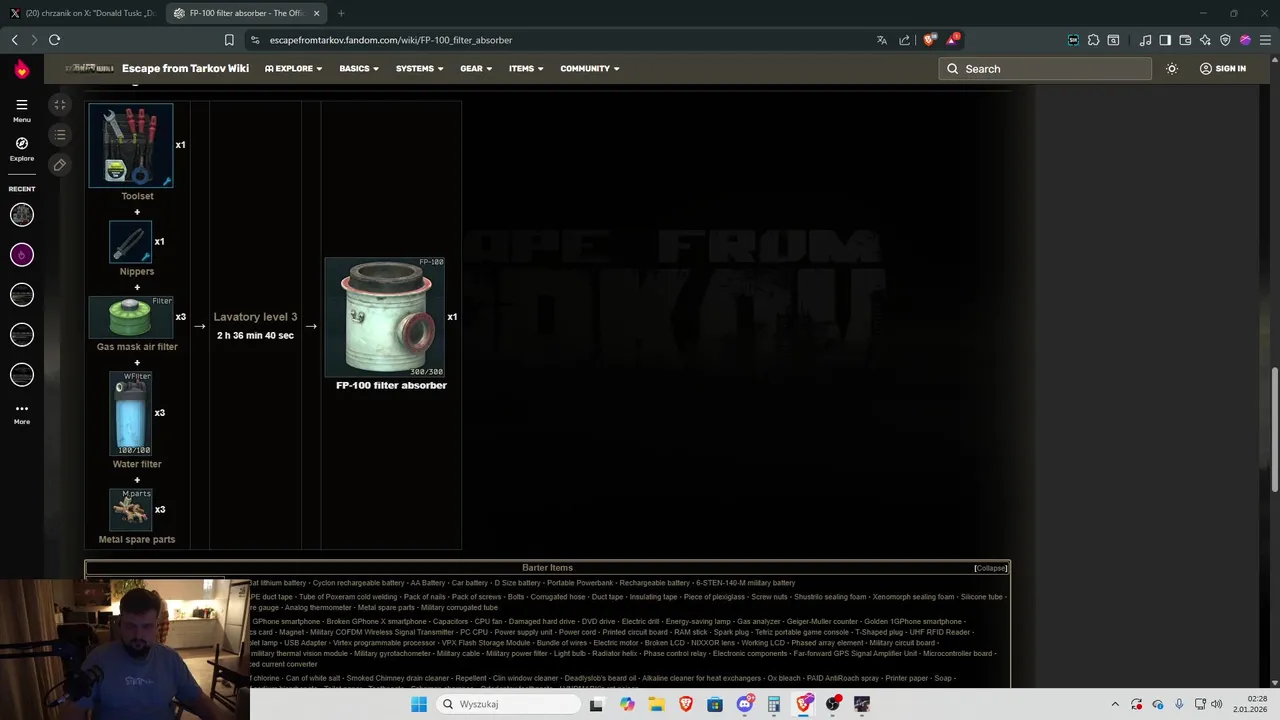
Task: Open the table of contents list icon
Action: point(60,135)
